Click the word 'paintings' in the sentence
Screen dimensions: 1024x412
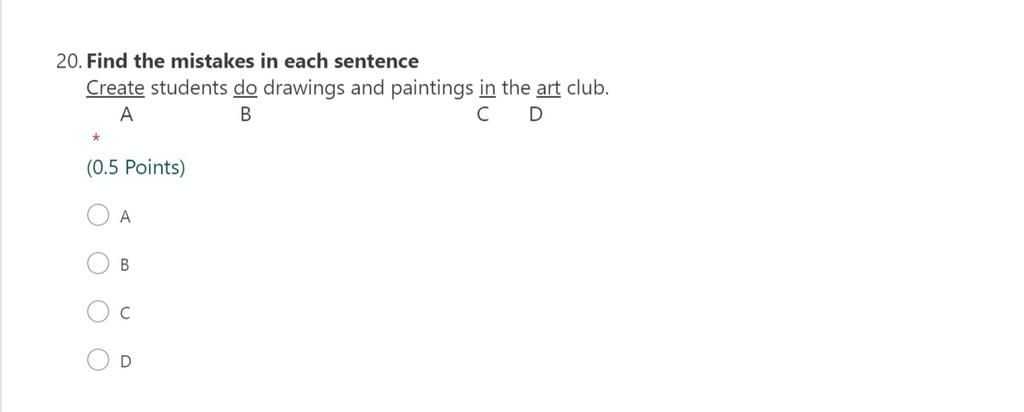[x=431, y=88]
